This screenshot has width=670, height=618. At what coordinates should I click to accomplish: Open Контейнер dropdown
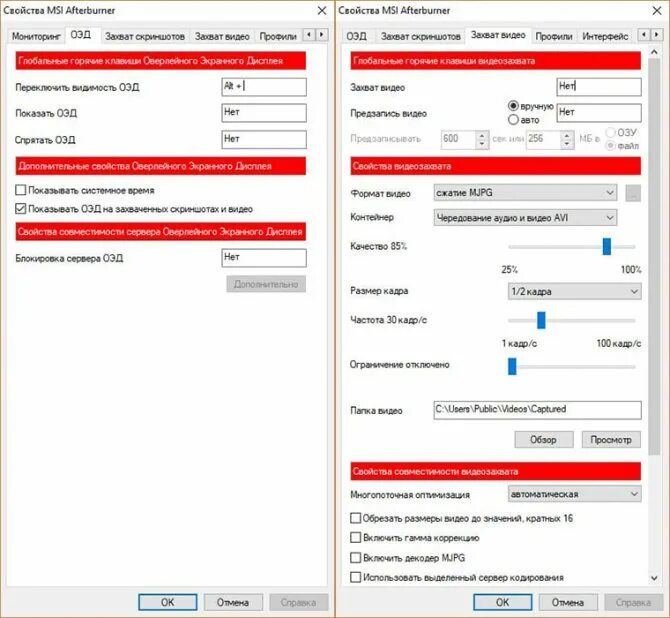click(x=525, y=218)
